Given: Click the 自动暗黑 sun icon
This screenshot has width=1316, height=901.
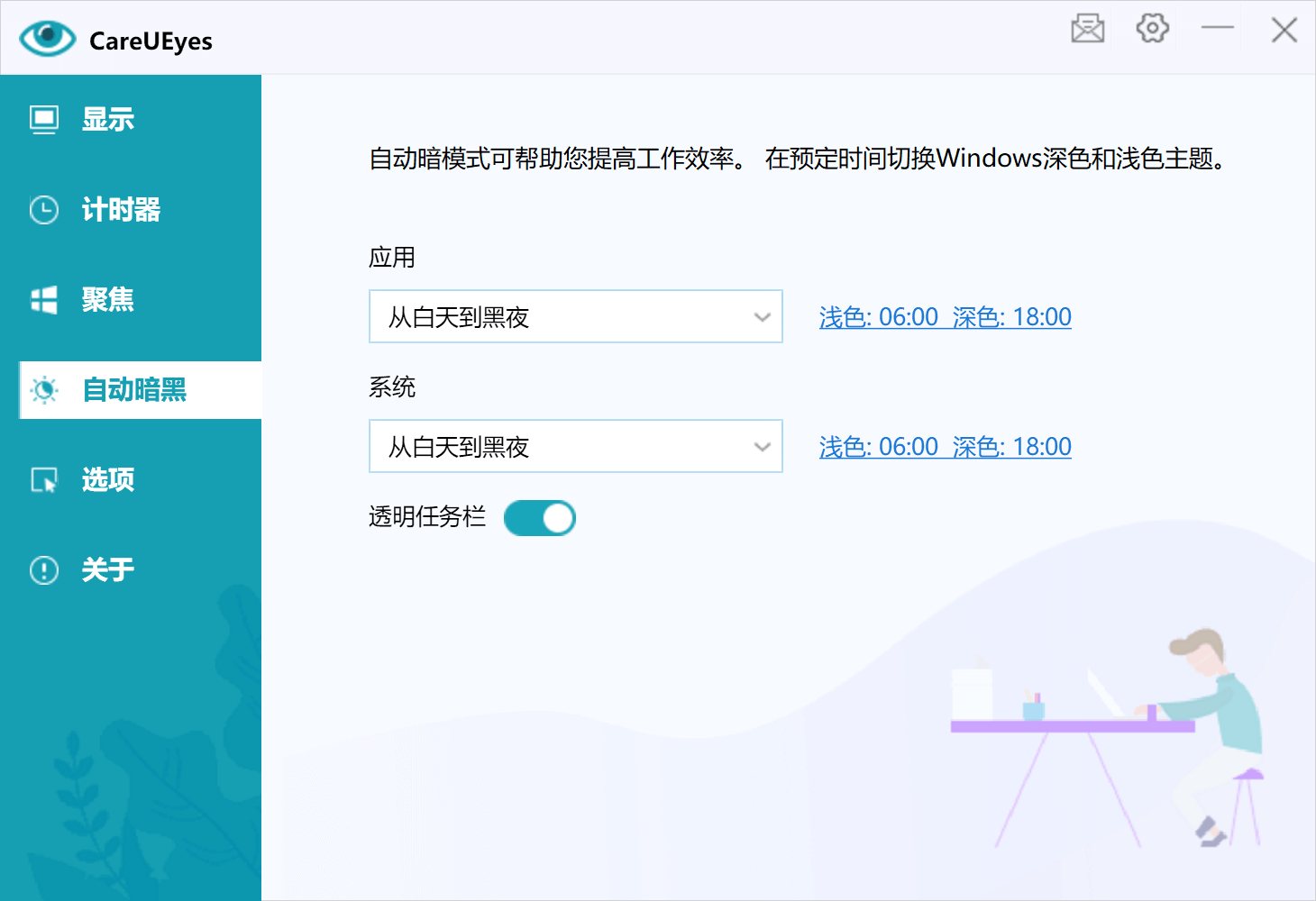Looking at the screenshot, I should tap(43, 390).
